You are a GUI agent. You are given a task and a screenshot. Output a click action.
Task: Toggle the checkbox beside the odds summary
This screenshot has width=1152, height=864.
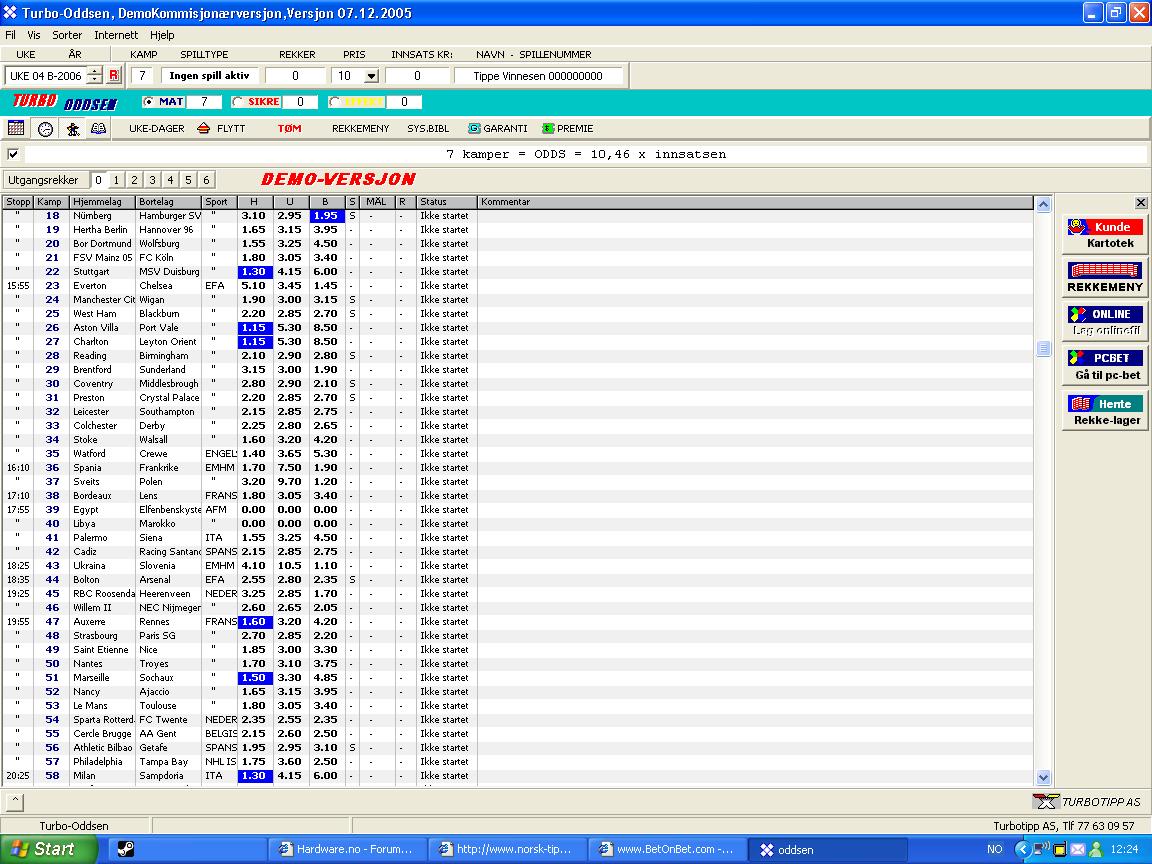13,154
